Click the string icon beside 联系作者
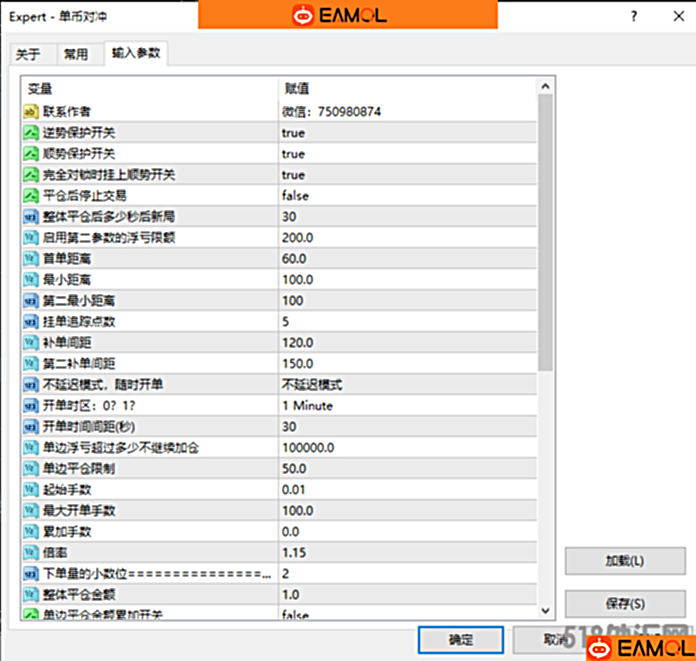 [31, 111]
